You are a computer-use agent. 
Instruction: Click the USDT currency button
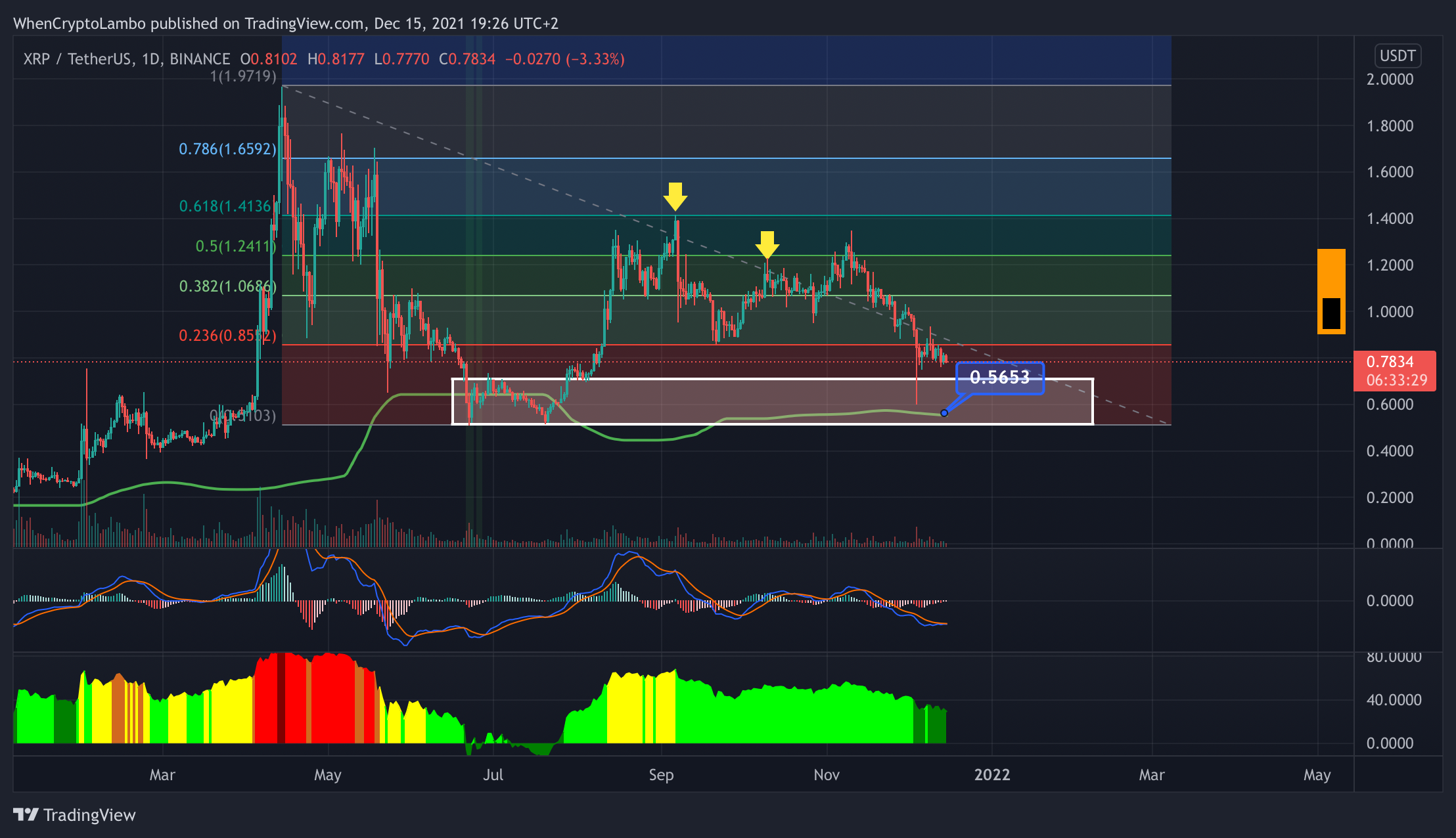1398,56
